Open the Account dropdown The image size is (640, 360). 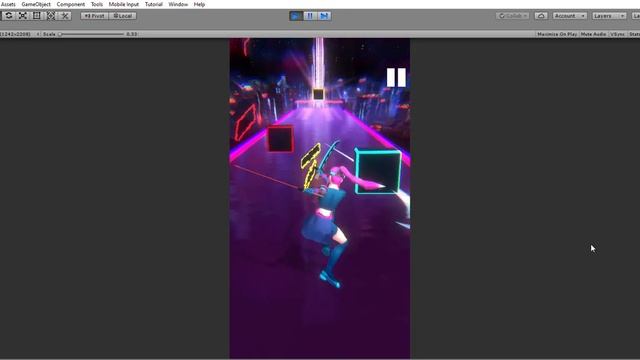coord(569,16)
